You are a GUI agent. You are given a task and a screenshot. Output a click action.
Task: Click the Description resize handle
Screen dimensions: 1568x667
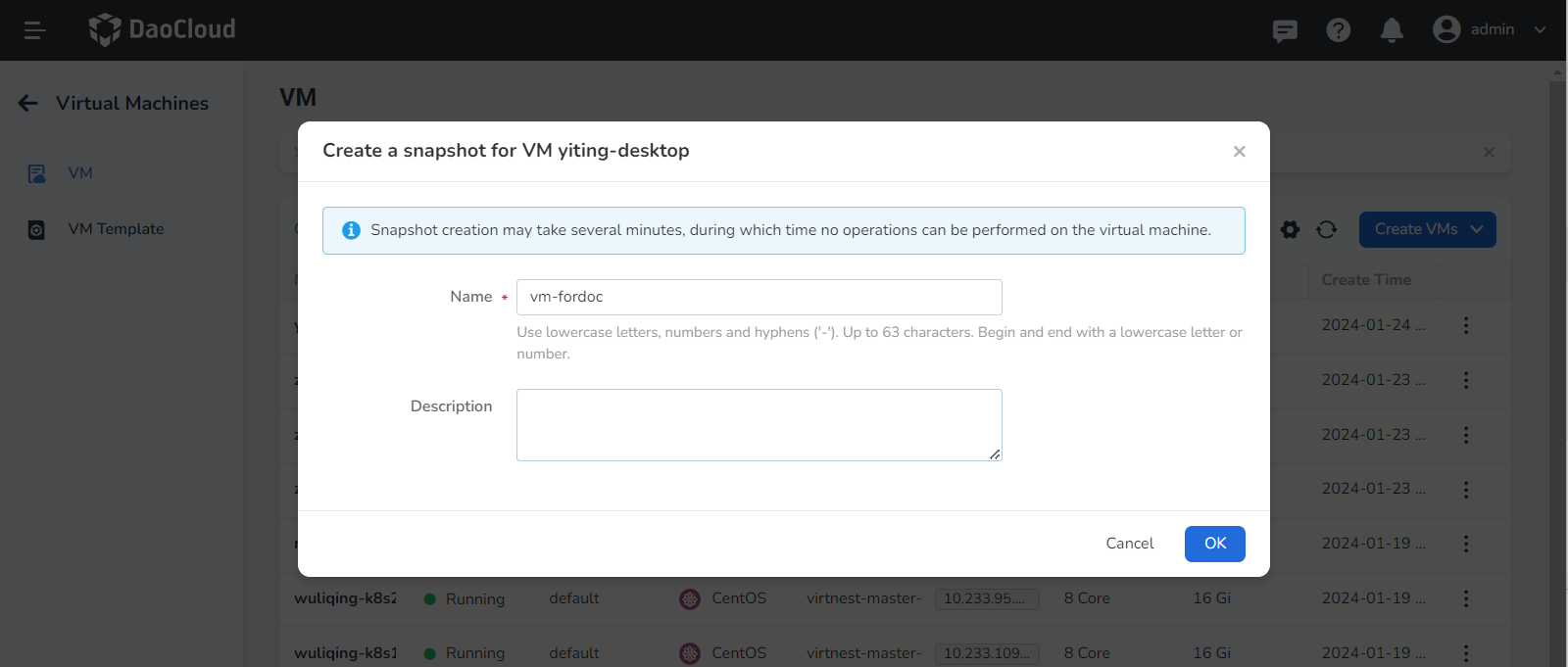995,454
